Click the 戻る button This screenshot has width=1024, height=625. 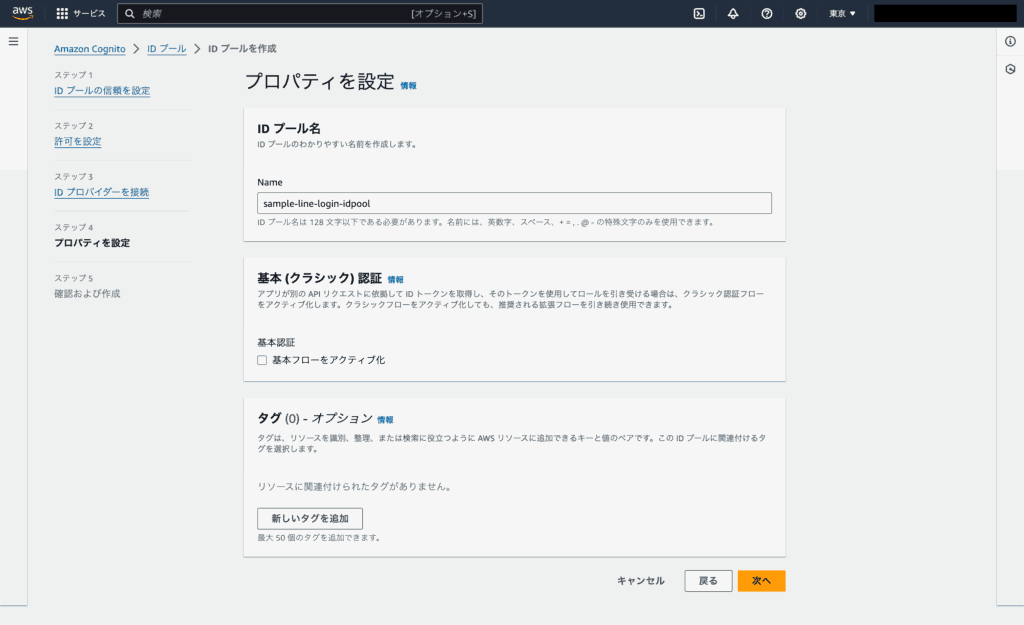708,581
